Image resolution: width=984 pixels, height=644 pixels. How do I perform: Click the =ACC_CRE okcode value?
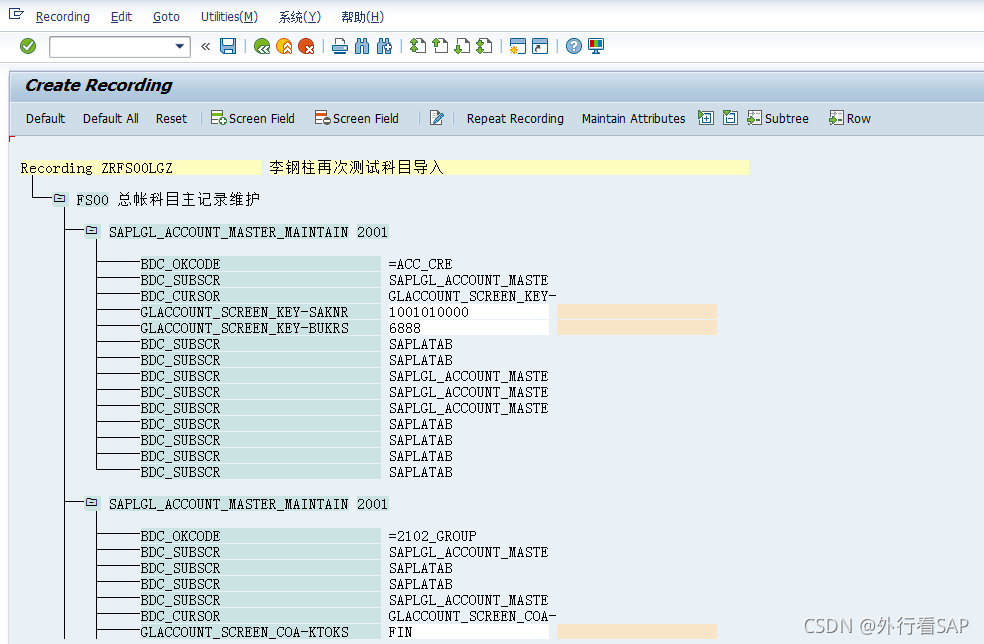[x=420, y=264]
